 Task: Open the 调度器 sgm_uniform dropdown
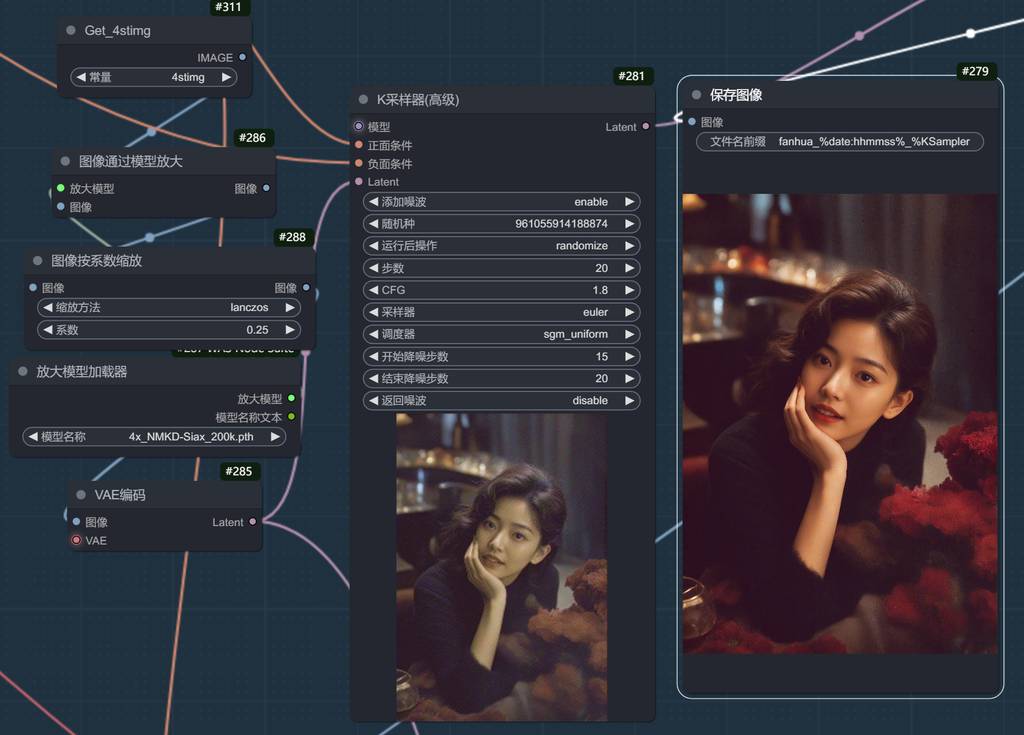click(502, 334)
